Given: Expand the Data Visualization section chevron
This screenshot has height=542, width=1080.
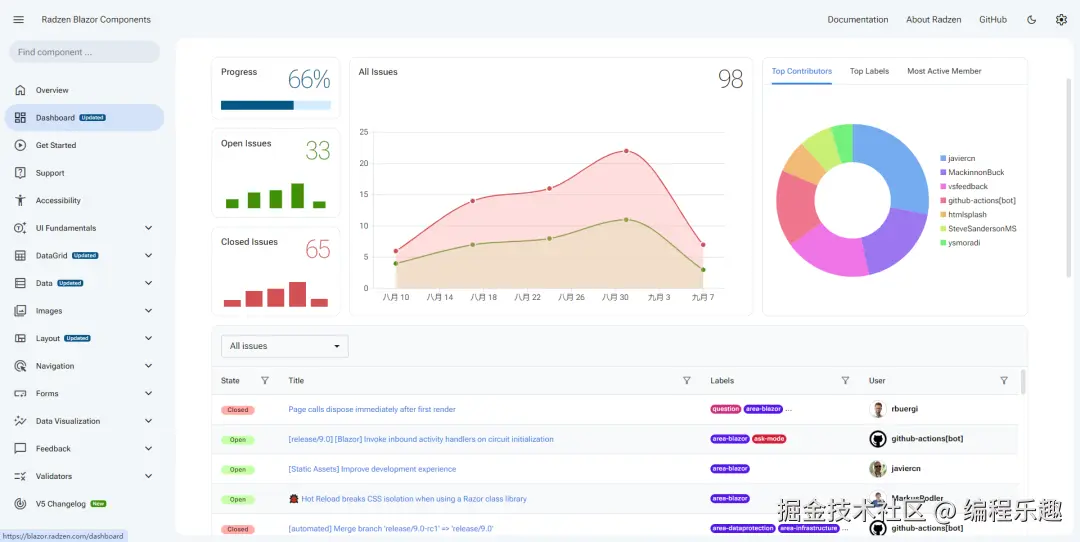Looking at the screenshot, I should 148,421.
